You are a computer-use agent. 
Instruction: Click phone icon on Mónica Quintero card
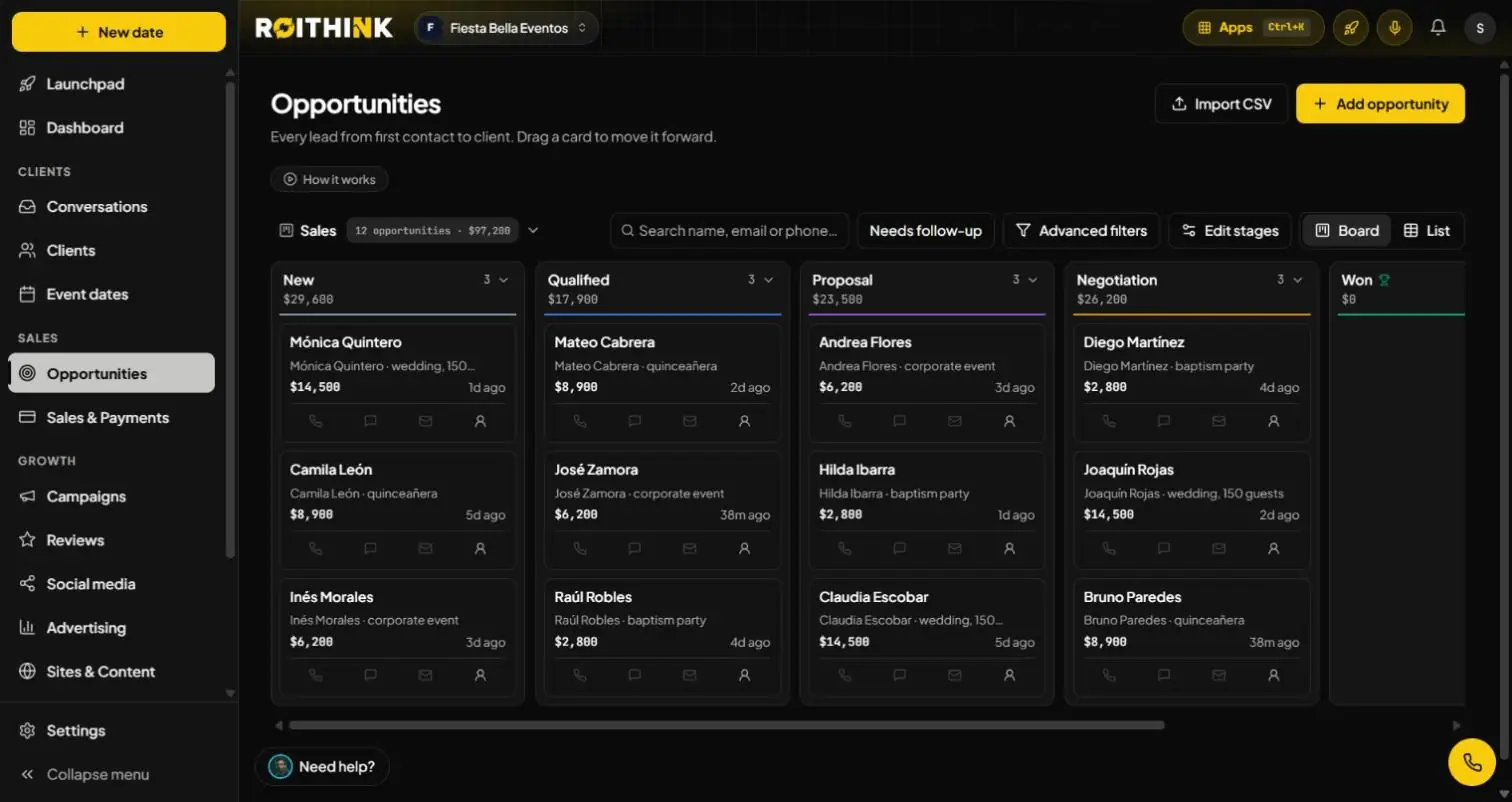click(316, 422)
